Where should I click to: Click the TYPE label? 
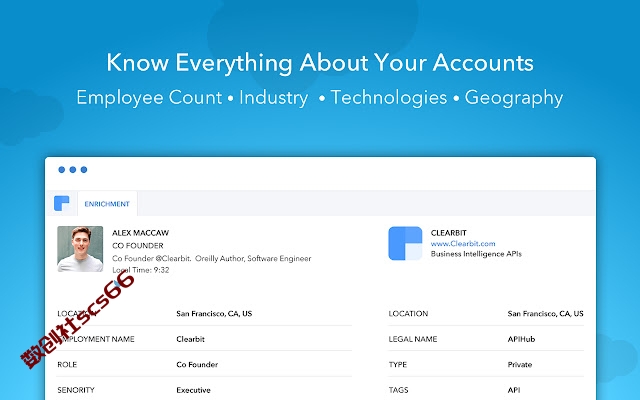click(x=398, y=364)
